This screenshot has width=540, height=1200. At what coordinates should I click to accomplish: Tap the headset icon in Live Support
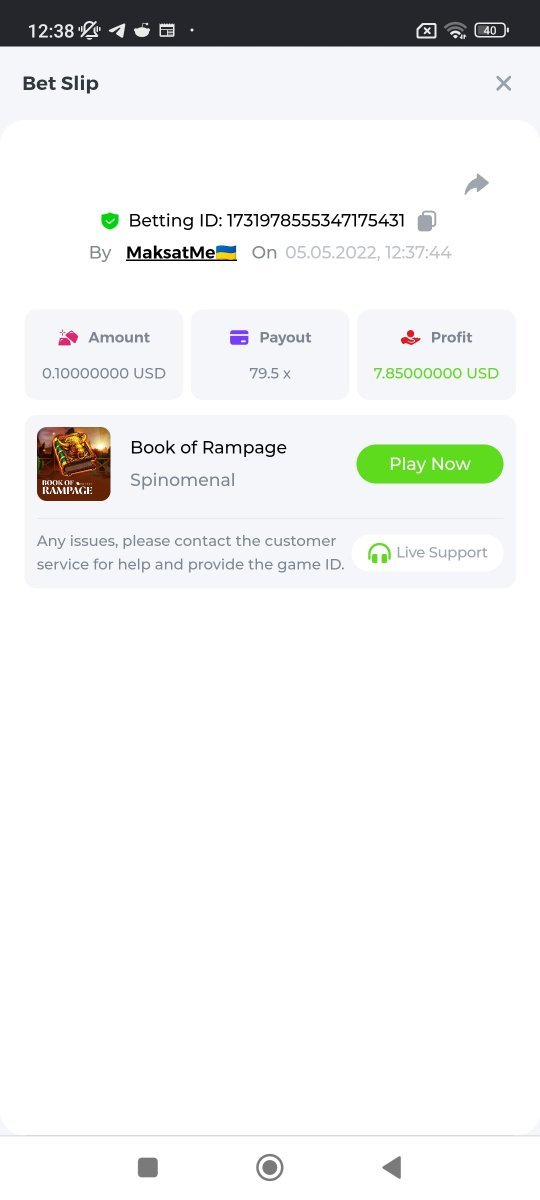pyautogui.click(x=379, y=553)
